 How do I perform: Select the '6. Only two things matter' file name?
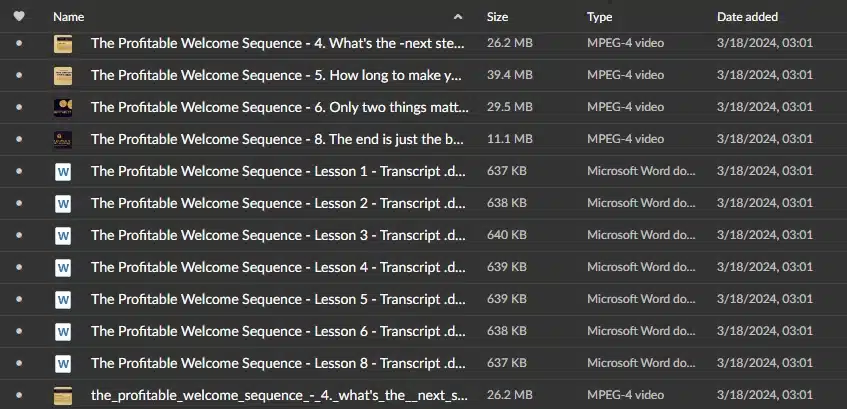pos(279,107)
